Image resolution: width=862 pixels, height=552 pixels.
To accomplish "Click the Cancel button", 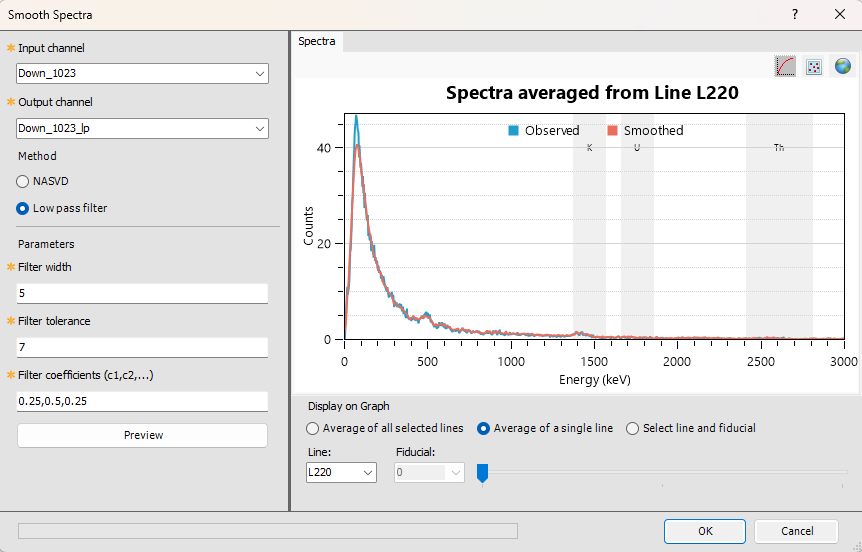I will tap(796, 531).
